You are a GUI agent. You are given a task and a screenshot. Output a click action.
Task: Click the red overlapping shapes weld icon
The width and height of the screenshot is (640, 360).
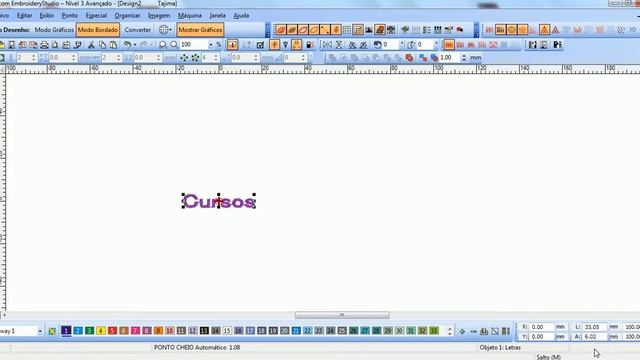pos(409,58)
